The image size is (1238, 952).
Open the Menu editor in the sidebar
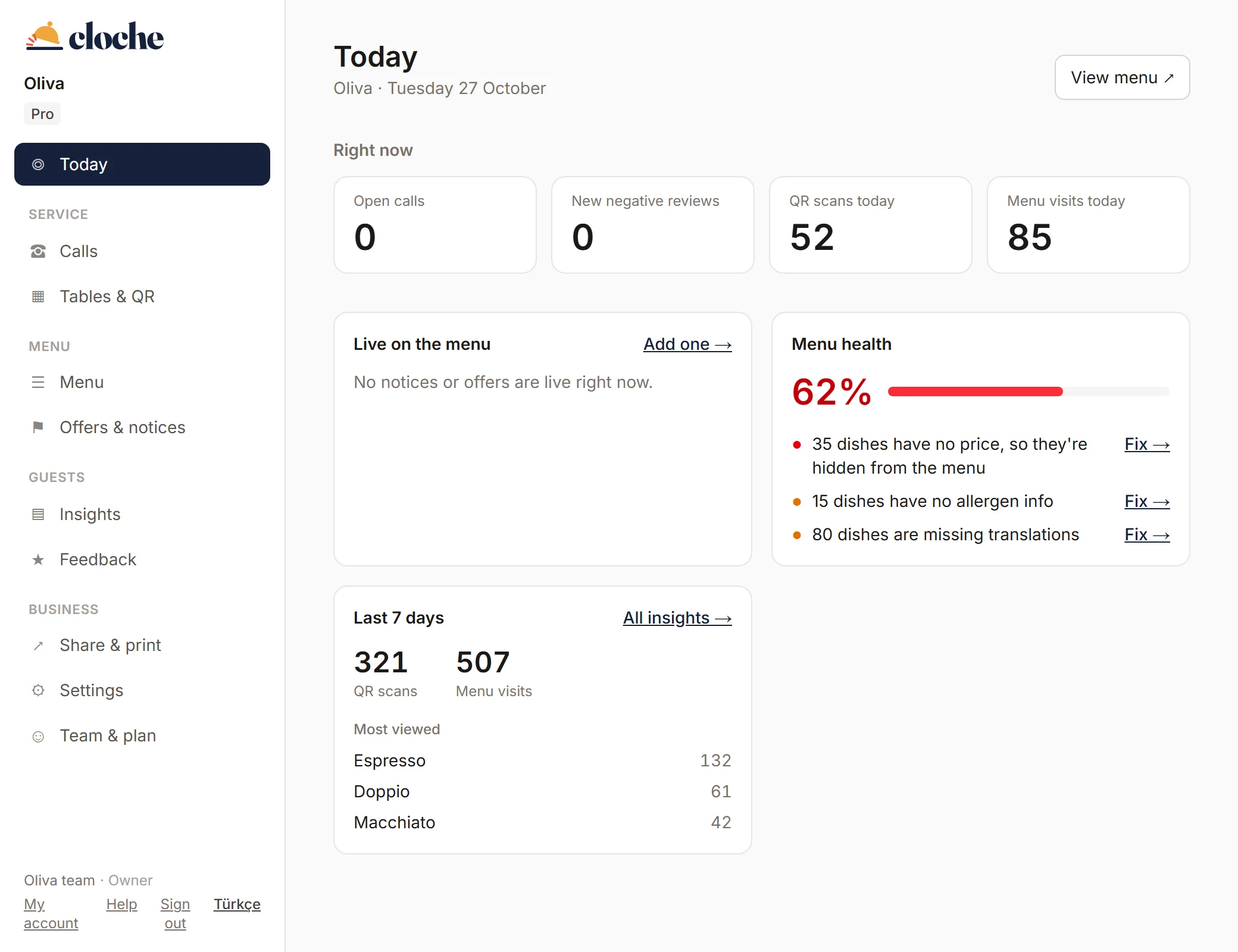(x=142, y=382)
